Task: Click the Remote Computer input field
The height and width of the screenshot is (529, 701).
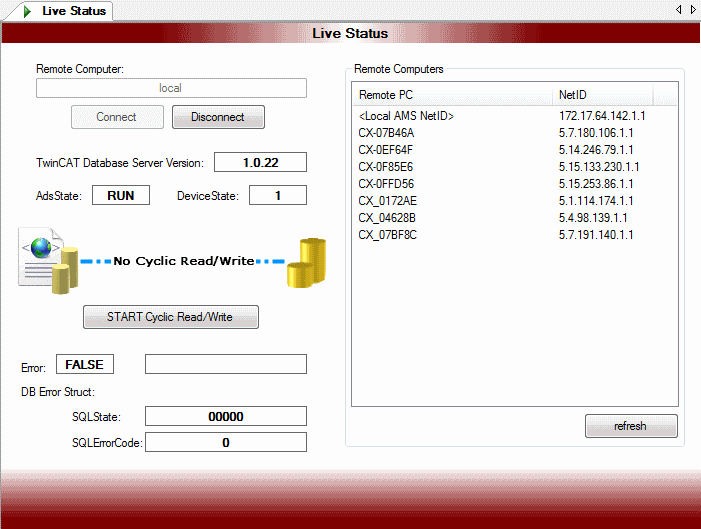Action: [x=171, y=88]
